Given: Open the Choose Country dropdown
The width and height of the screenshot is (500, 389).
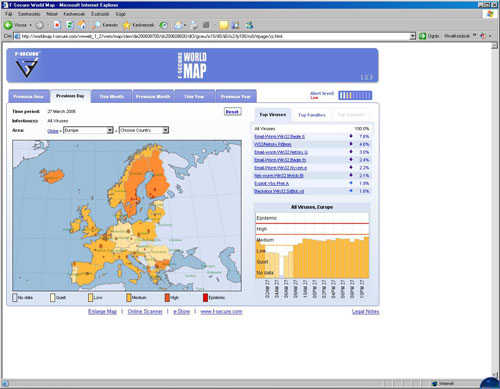Looking at the screenshot, I should coord(165,130).
